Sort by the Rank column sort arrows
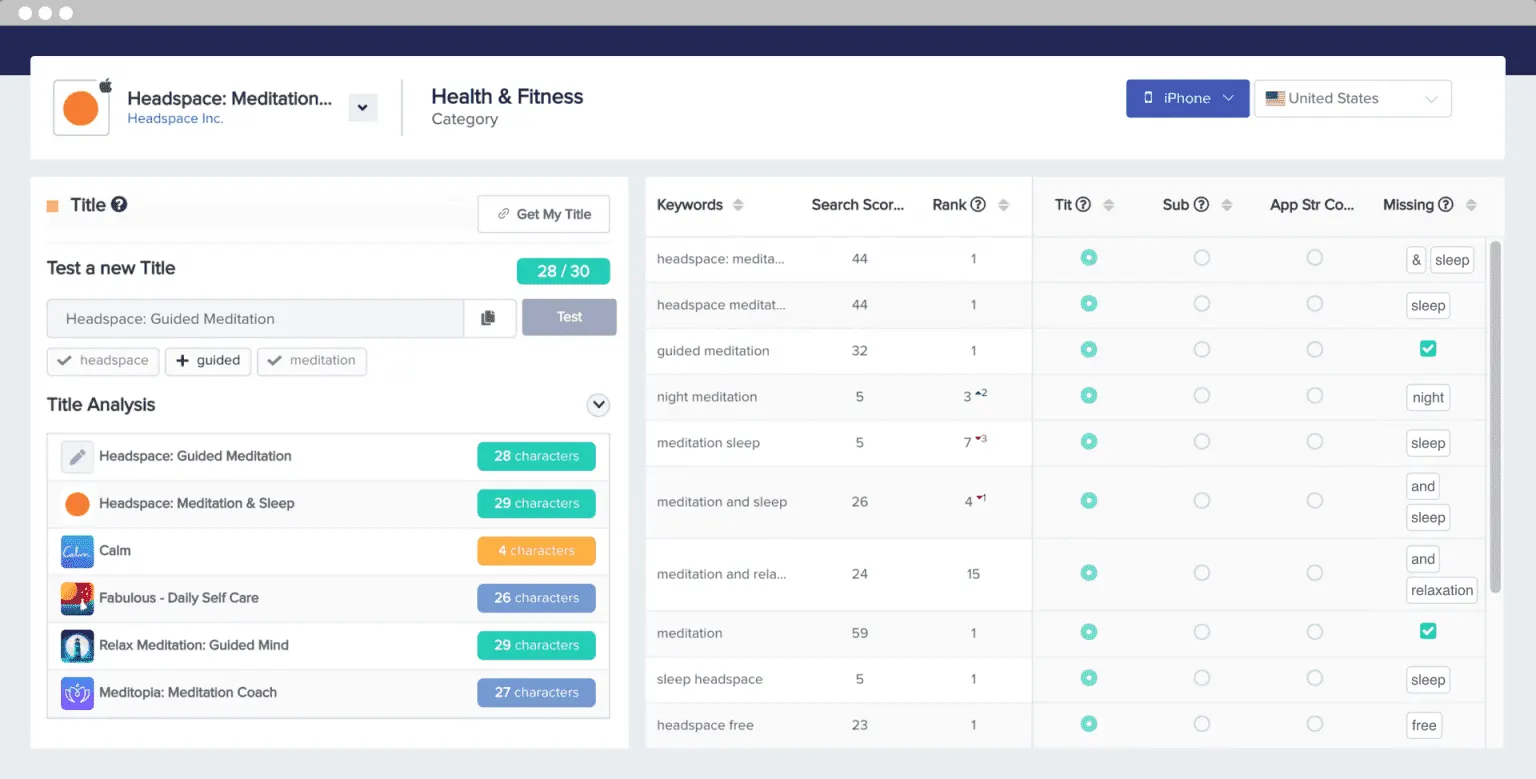 (1003, 205)
